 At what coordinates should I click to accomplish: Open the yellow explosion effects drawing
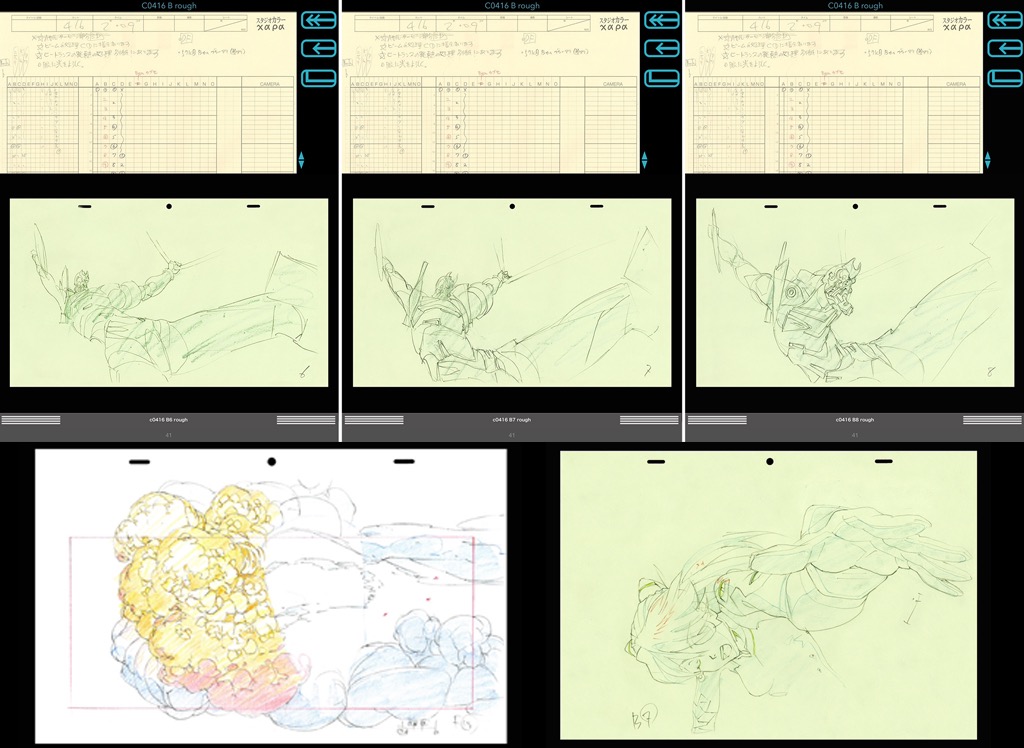271,596
